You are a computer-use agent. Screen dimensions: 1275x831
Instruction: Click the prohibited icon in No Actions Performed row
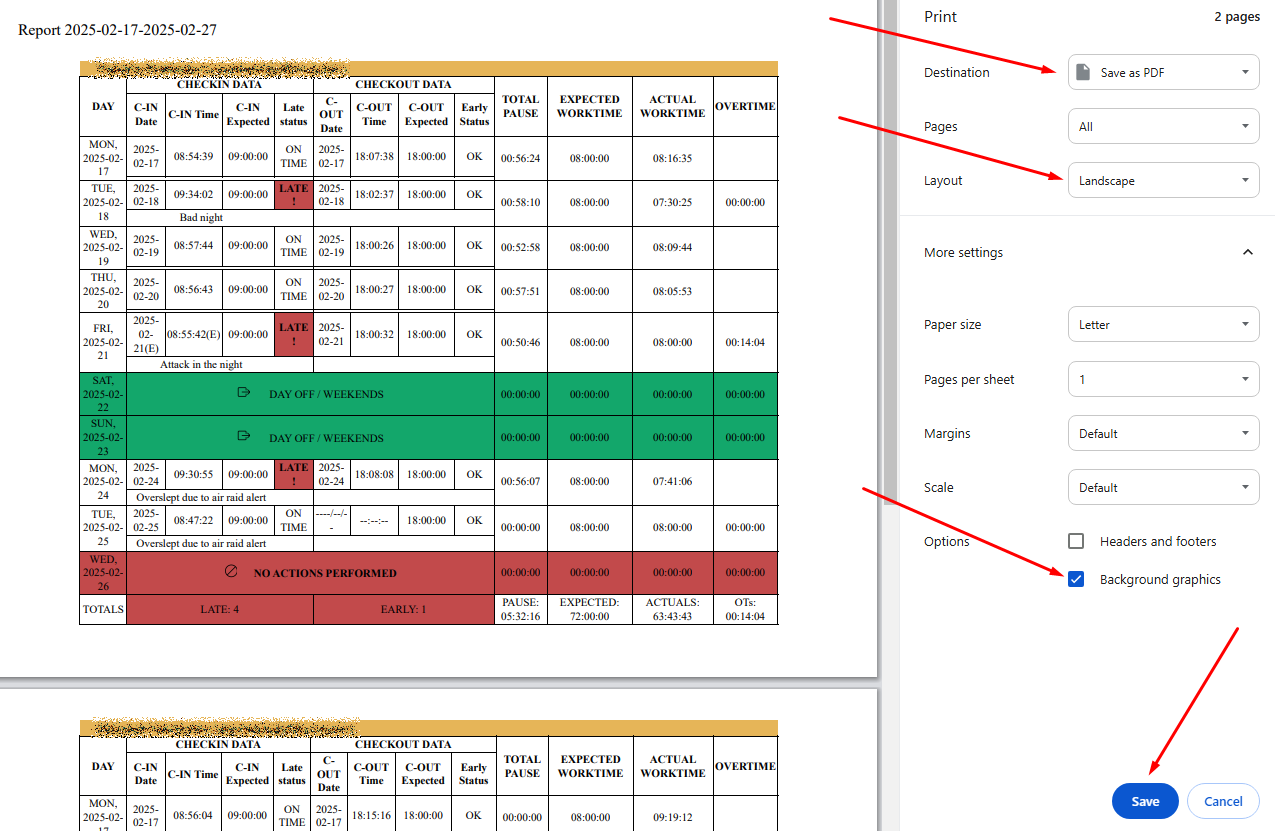(x=231, y=572)
